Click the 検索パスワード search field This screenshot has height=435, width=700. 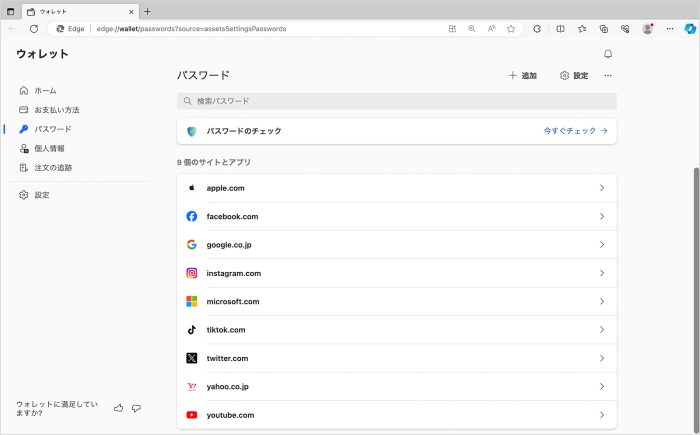(396, 101)
